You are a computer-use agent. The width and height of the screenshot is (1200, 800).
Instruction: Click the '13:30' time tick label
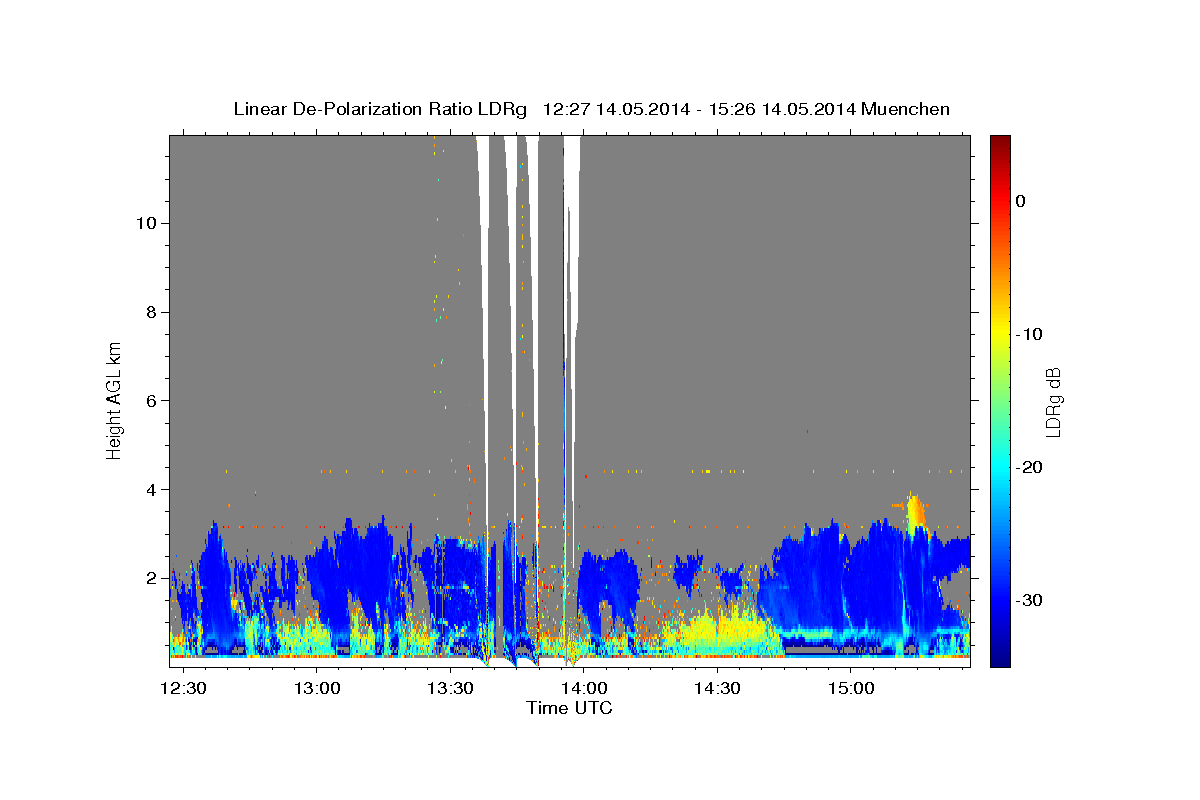pos(451,689)
